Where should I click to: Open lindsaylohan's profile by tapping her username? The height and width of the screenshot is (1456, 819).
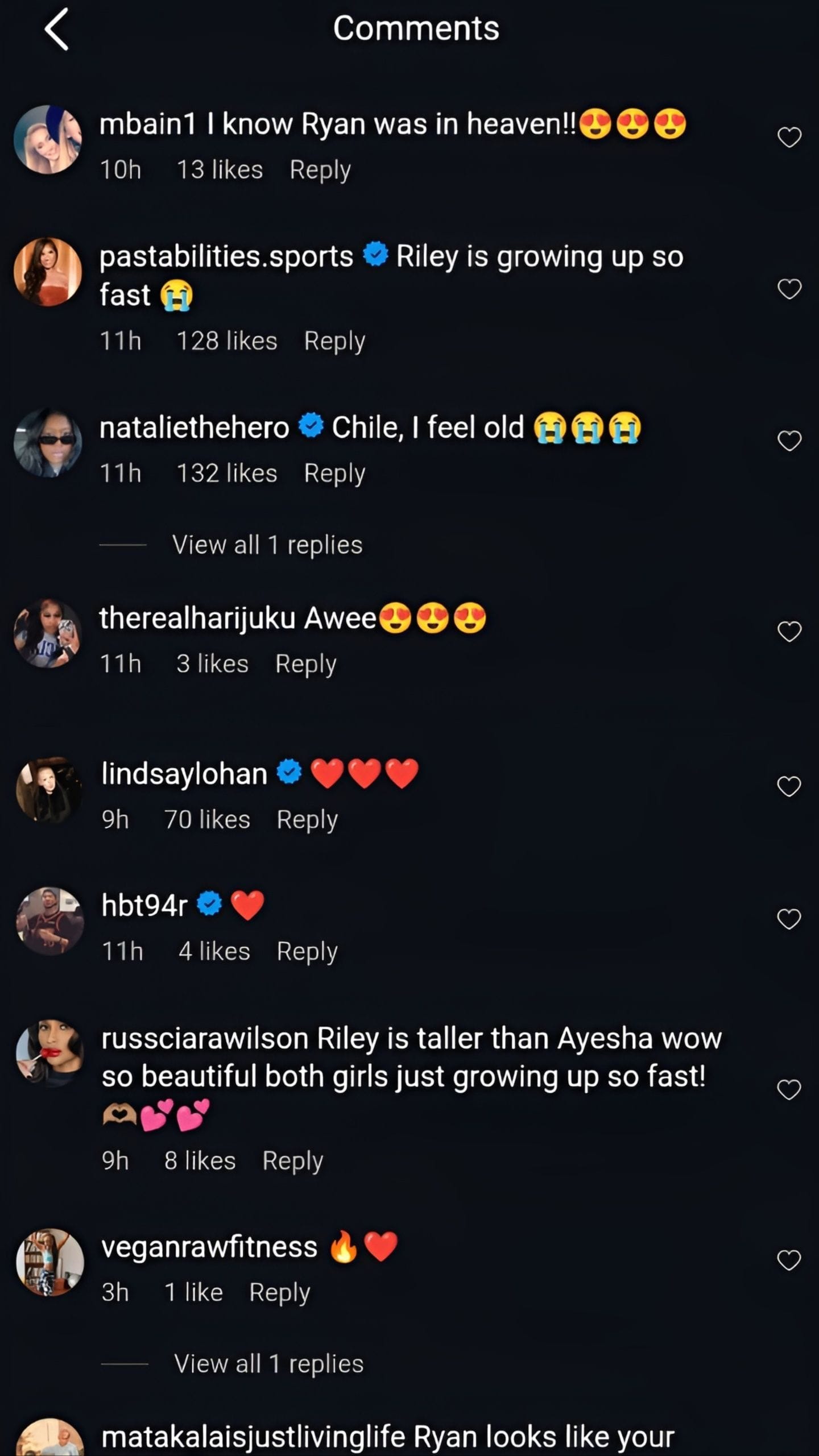[182, 773]
